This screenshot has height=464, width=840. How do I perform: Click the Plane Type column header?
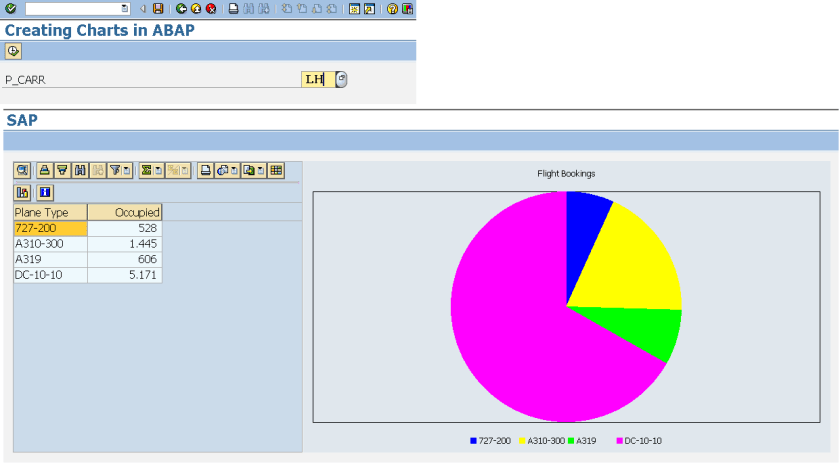click(x=50, y=212)
